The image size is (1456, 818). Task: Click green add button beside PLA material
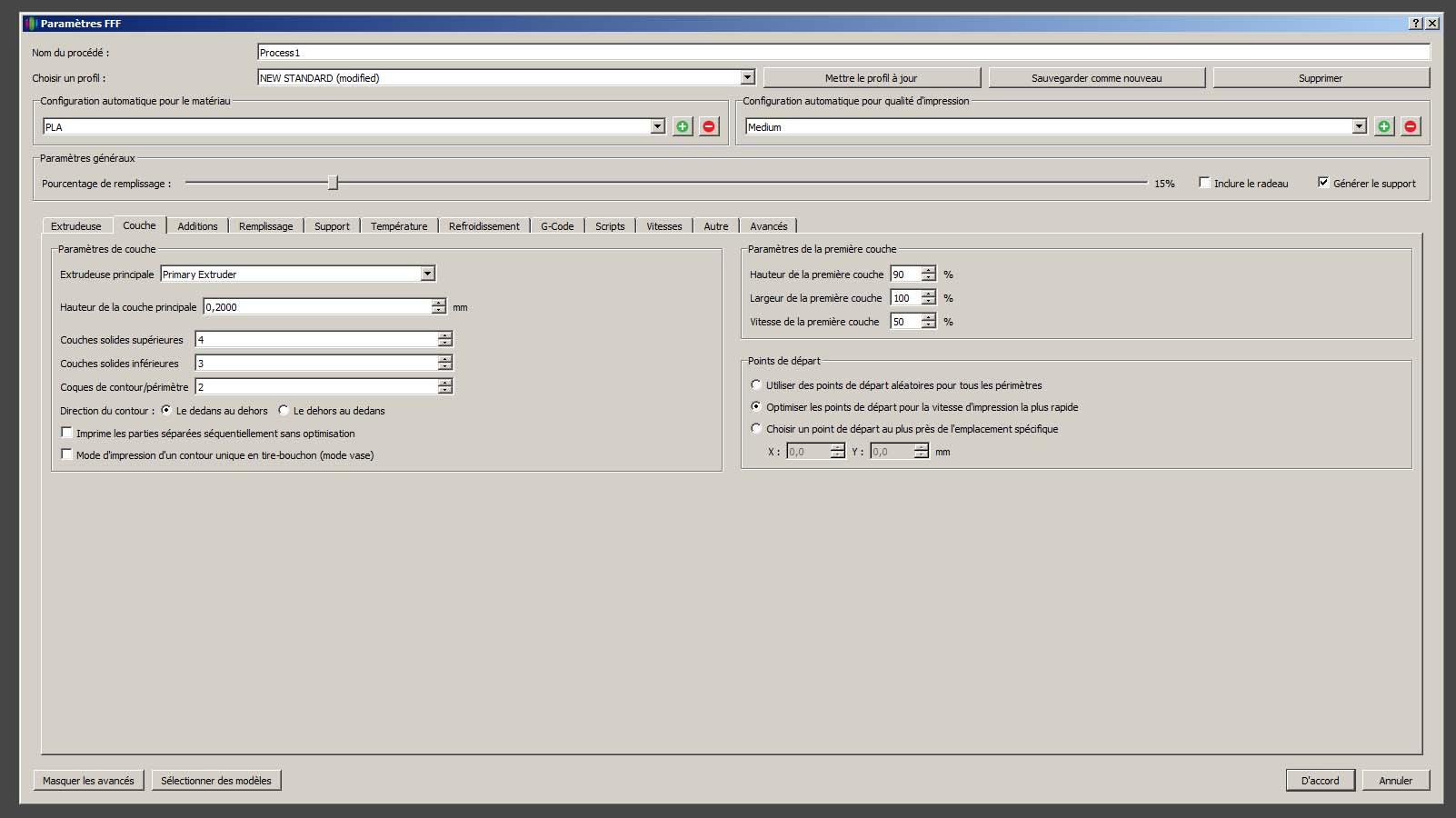coord(683,127)
